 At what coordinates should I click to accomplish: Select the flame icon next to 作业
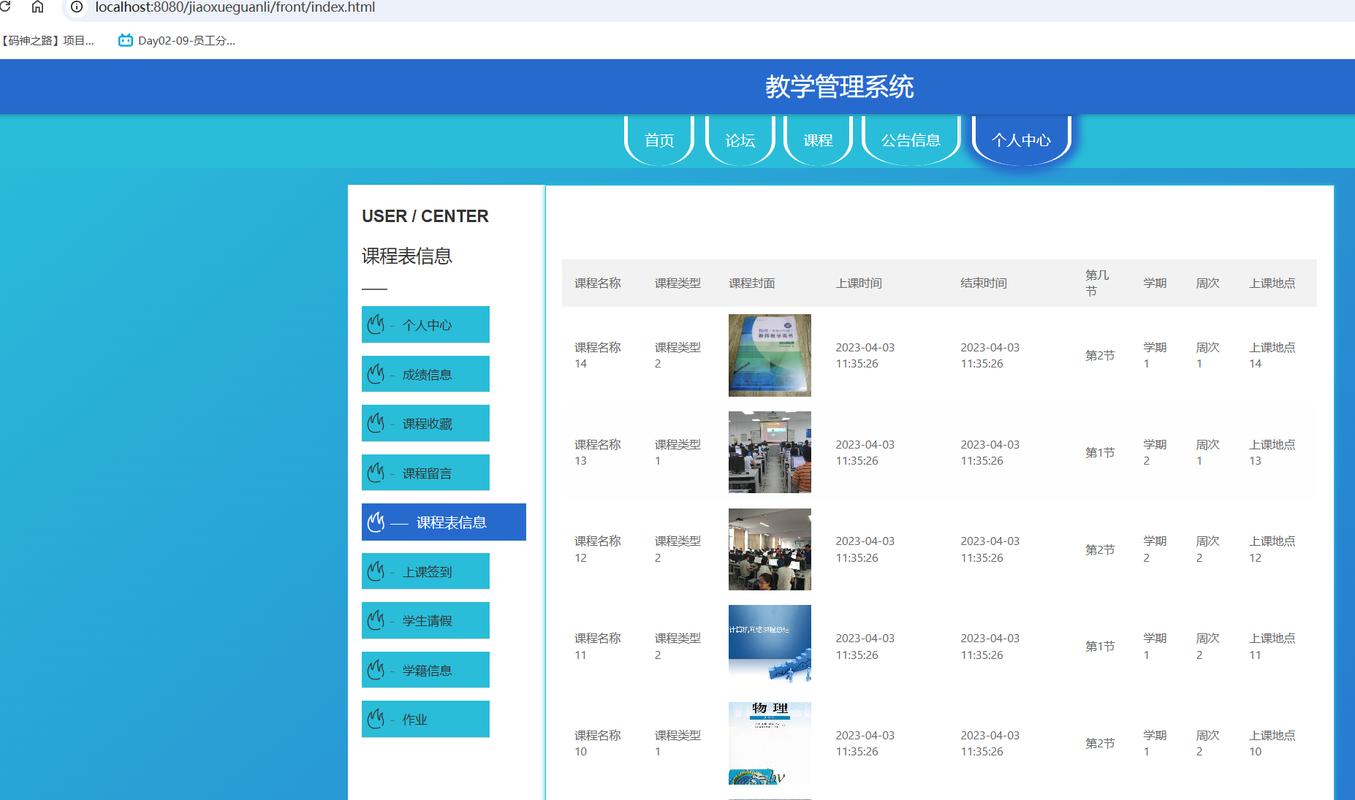(376, 719)
